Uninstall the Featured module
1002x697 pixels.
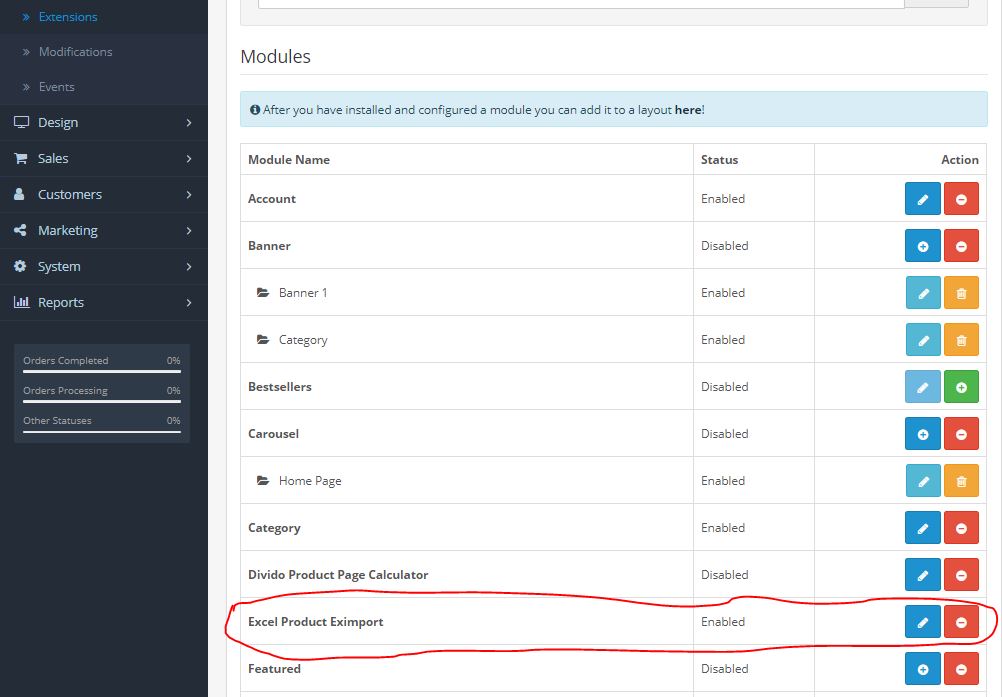point(960,668)
